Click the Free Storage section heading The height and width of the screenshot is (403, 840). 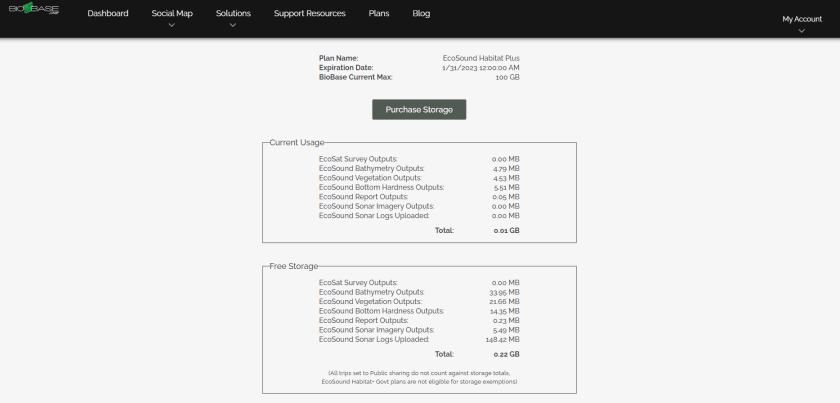(x=294, y=266)
